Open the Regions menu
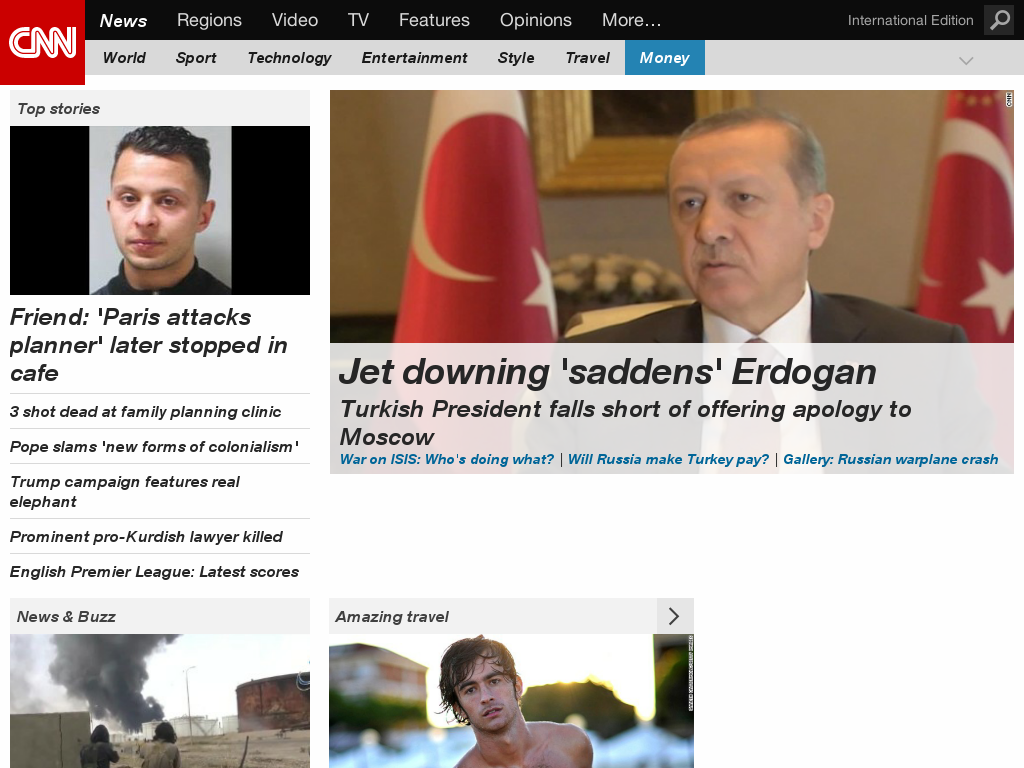Image resolution: width=1024 pixels, height=768 pixels. point(209,20)
